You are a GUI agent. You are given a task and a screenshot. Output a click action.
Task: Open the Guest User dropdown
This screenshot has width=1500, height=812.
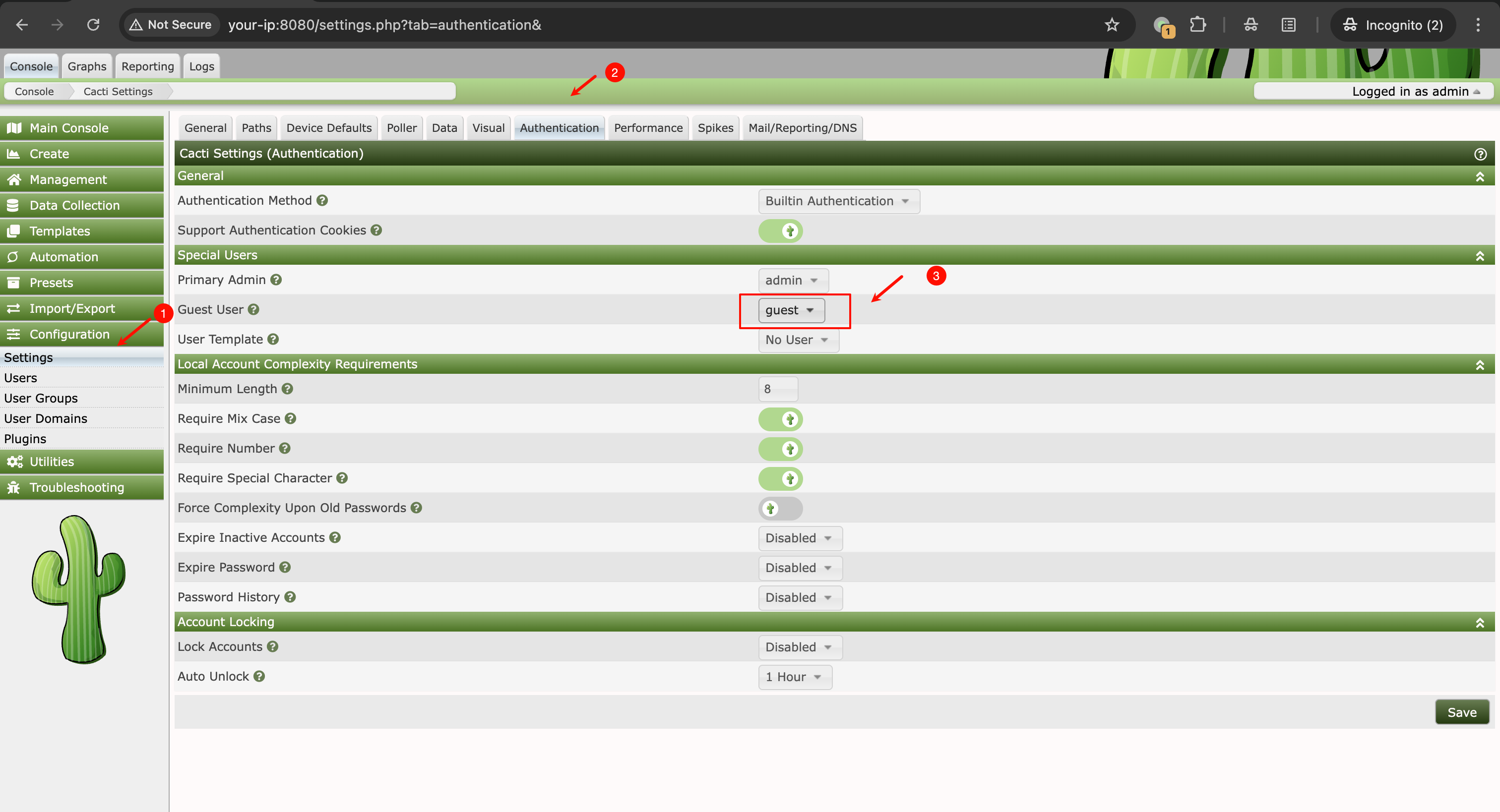pos(791,310)
